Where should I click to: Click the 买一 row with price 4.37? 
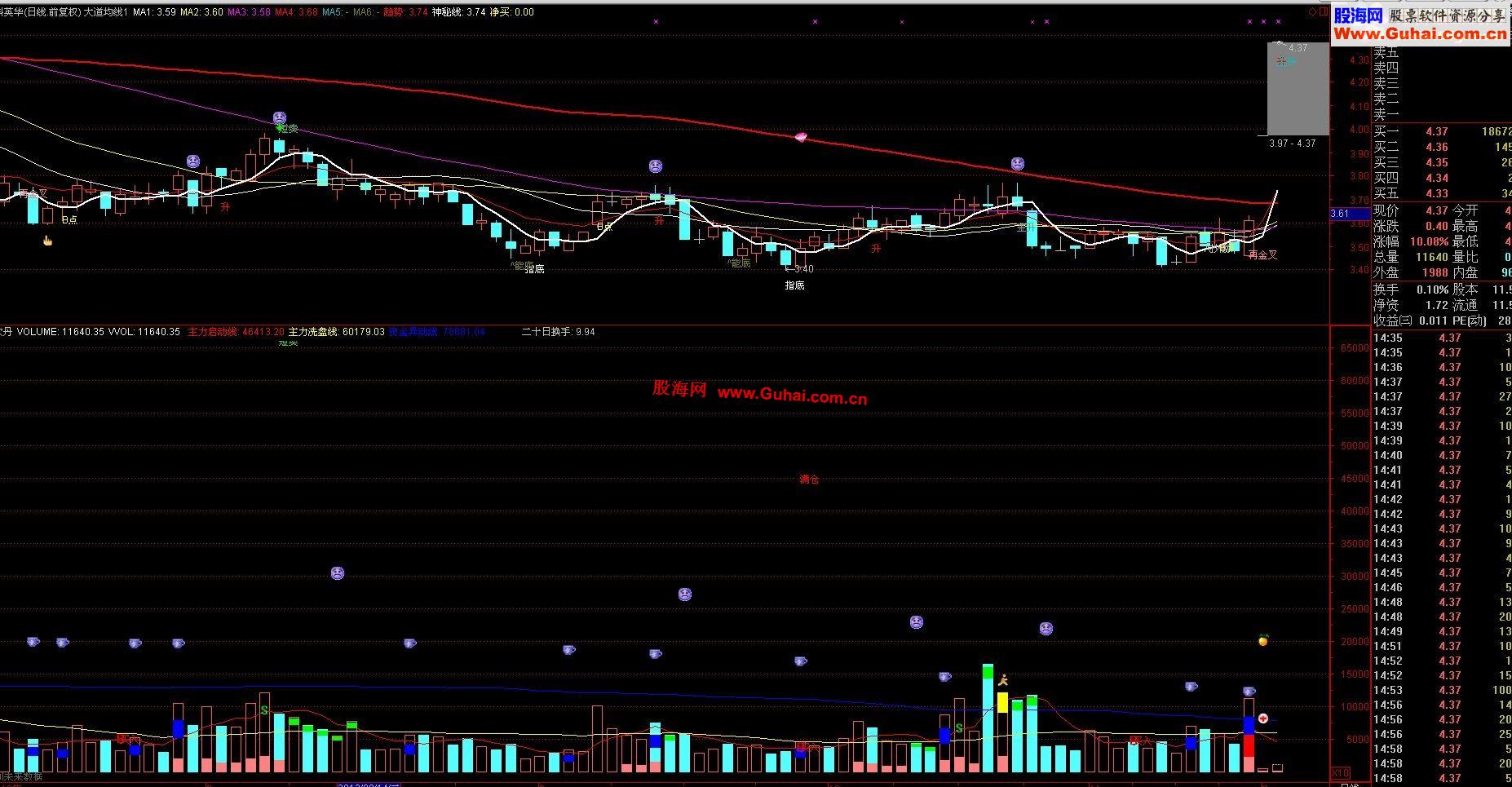coord(1442,131)
